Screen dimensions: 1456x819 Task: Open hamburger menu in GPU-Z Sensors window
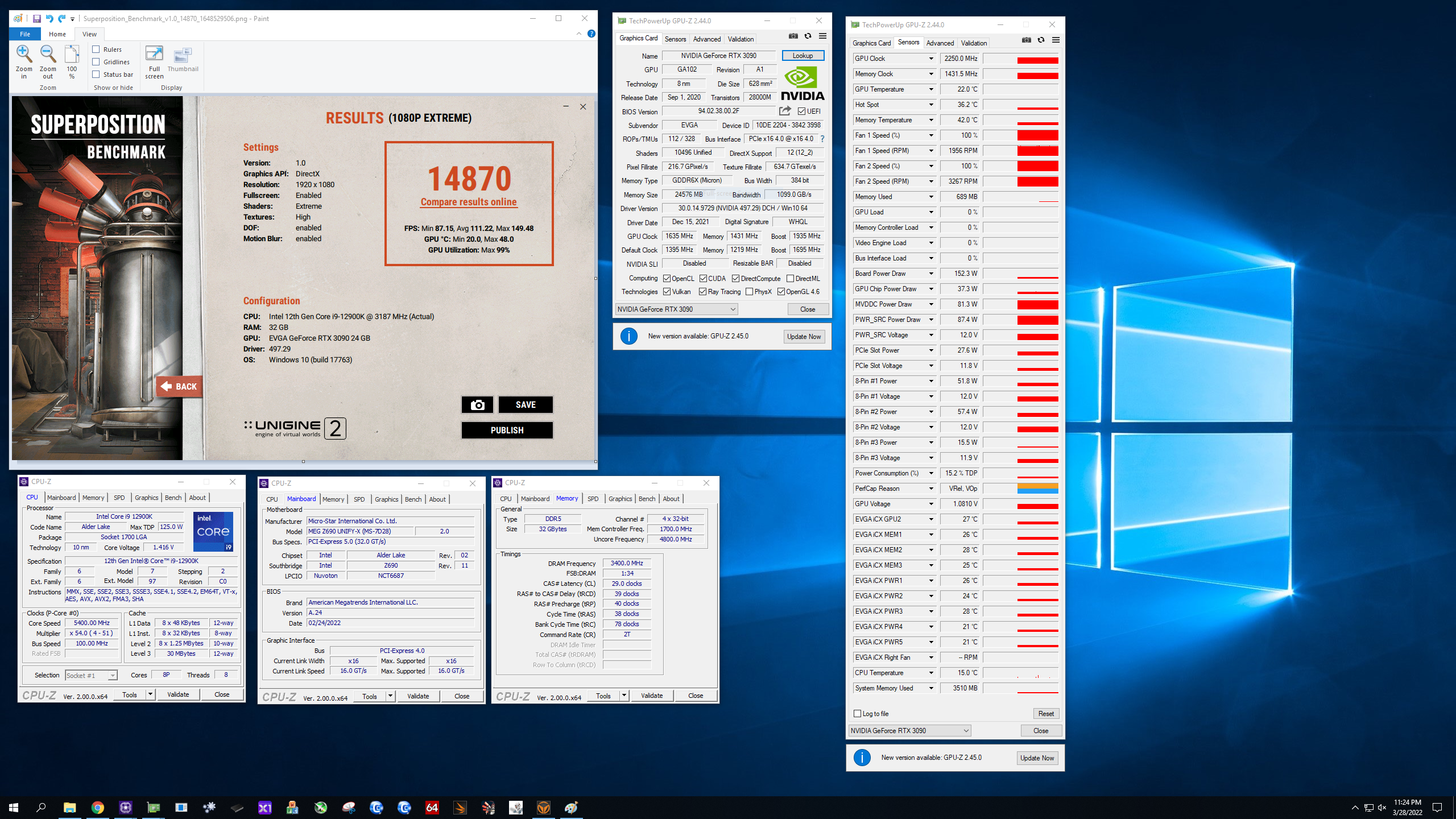(1056, 40)
